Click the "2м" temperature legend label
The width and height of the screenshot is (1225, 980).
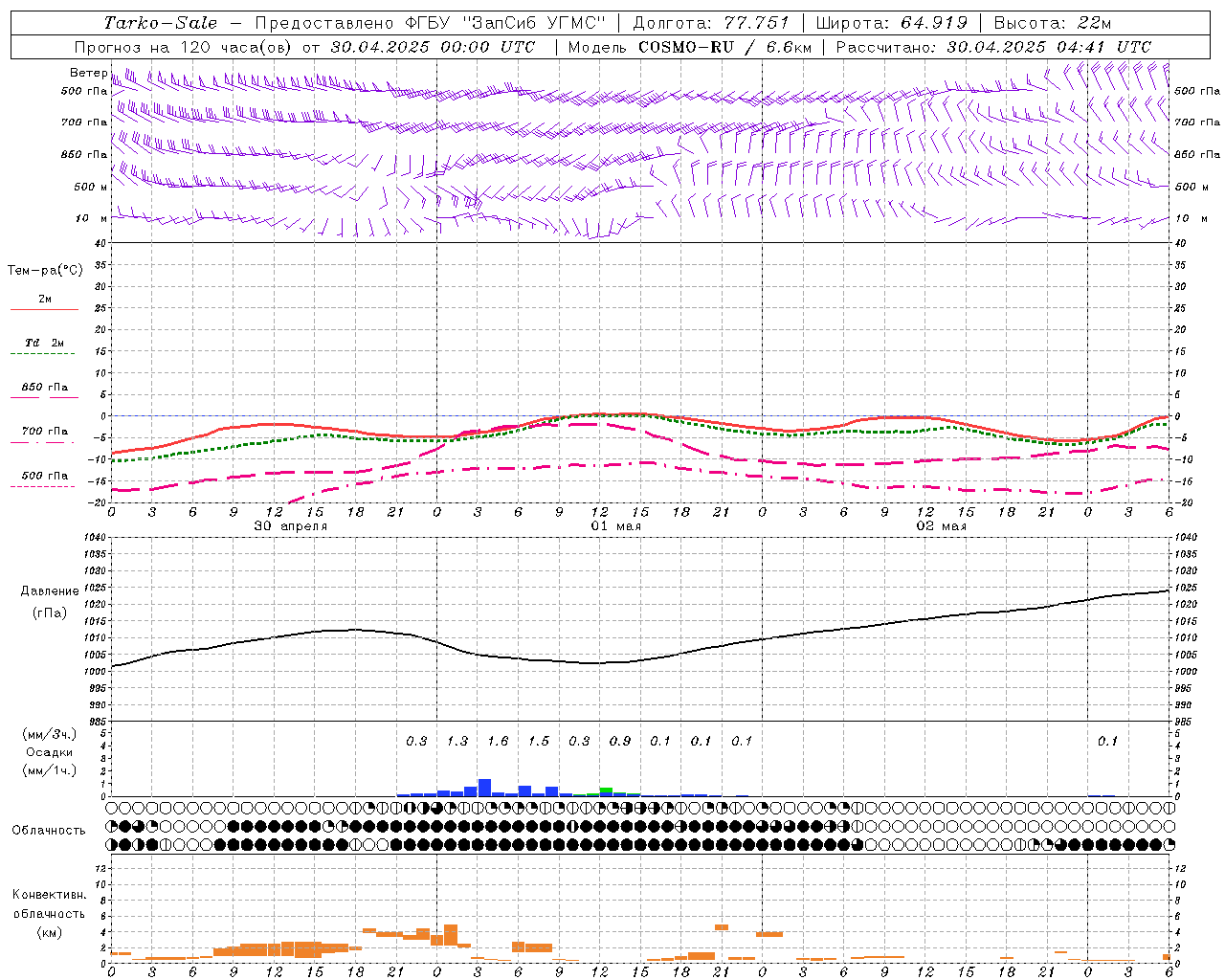(x=45, y=299)
